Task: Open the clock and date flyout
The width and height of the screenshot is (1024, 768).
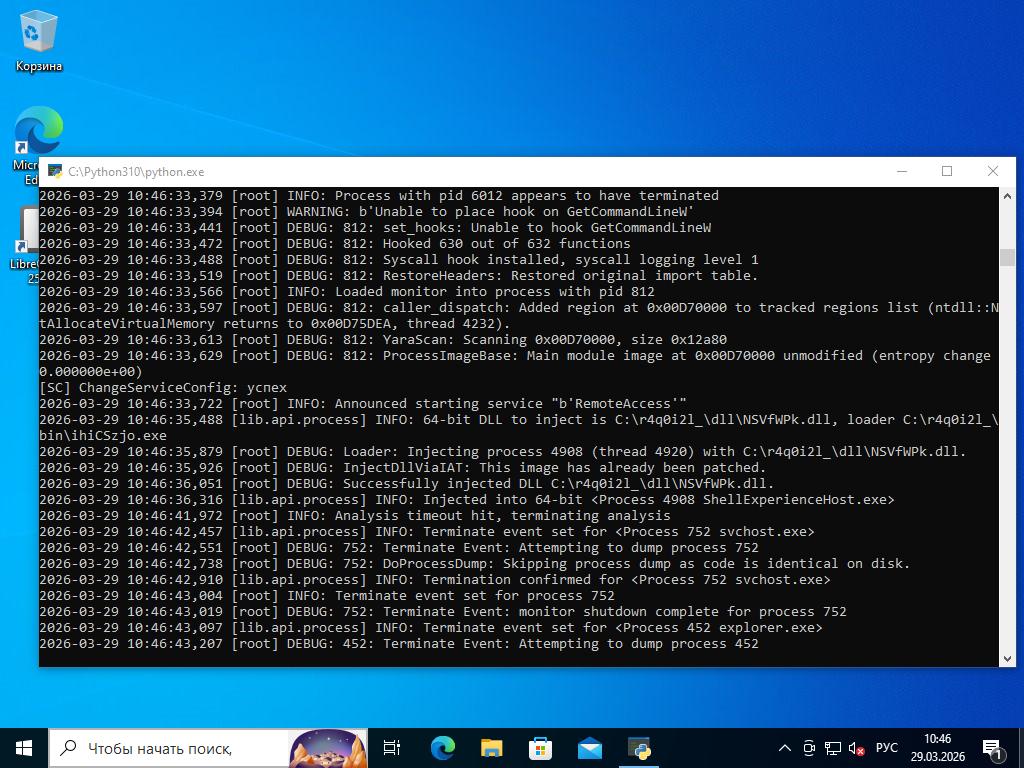Action: [937, 748]
